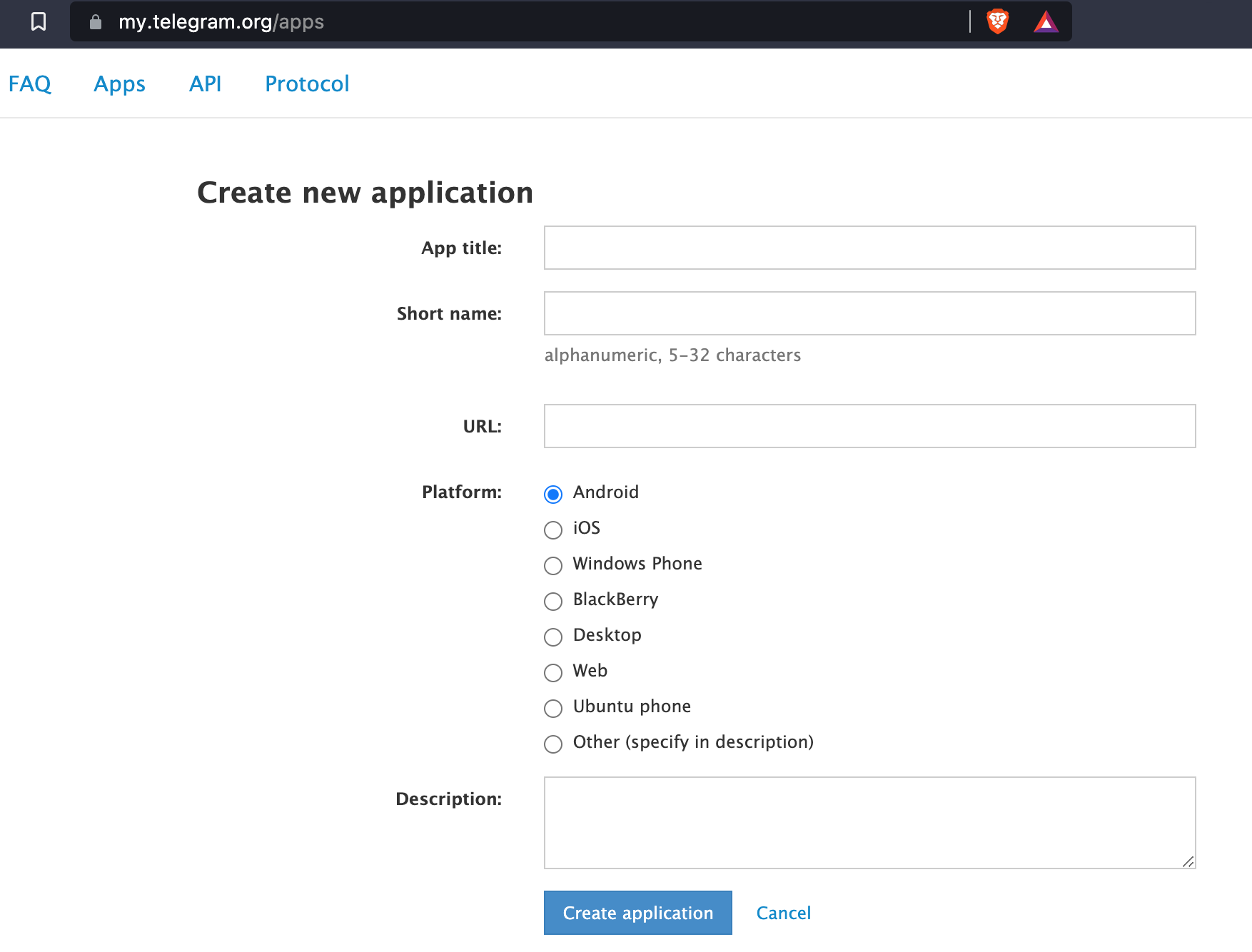
Task: Click the 'alphanumeric, 5-32 characters' hint text
Action: [x=672, y=355]
